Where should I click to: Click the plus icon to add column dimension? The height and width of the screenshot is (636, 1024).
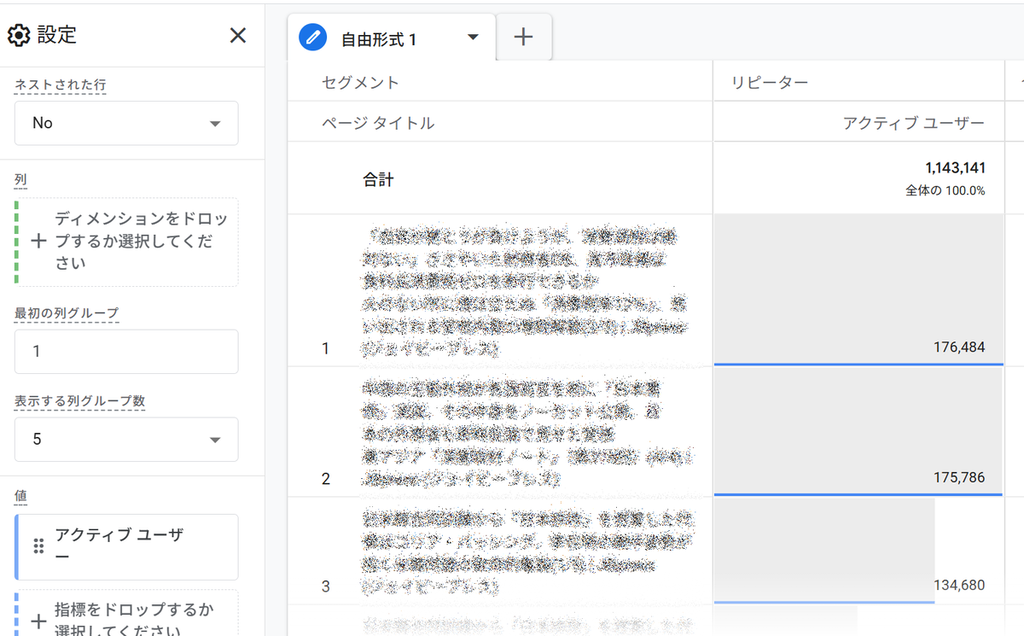click(39, 241)
